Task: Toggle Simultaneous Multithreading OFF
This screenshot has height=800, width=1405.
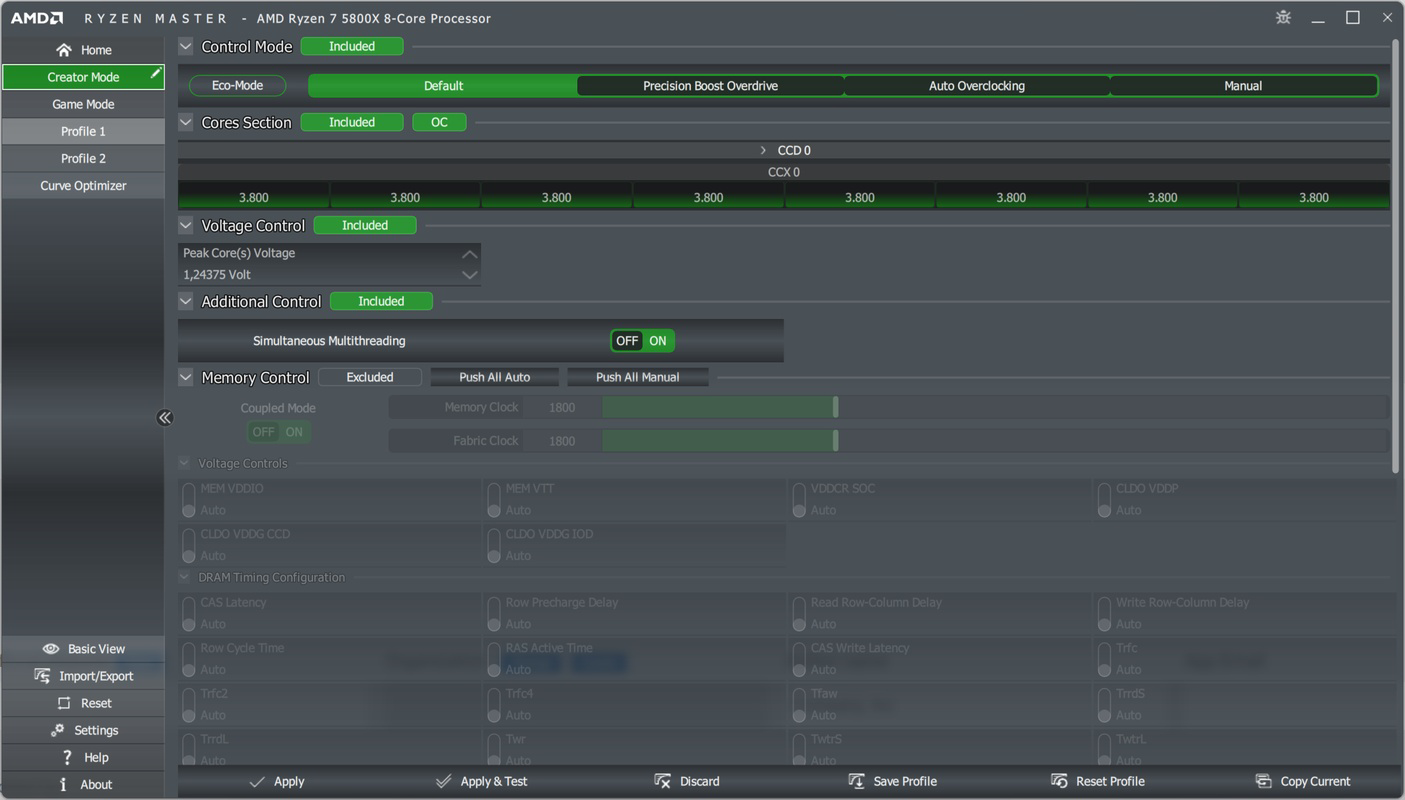Action: tap(627, 341)
